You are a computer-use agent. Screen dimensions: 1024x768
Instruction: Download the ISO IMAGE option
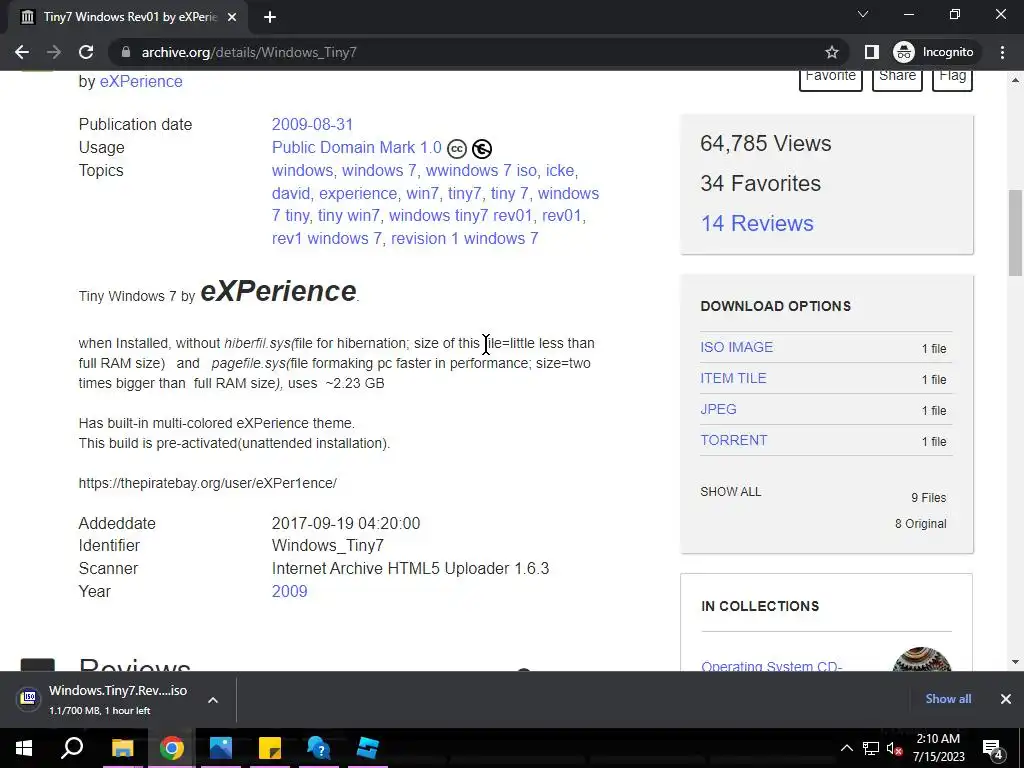pyautogui.click(x=737, y=347)
